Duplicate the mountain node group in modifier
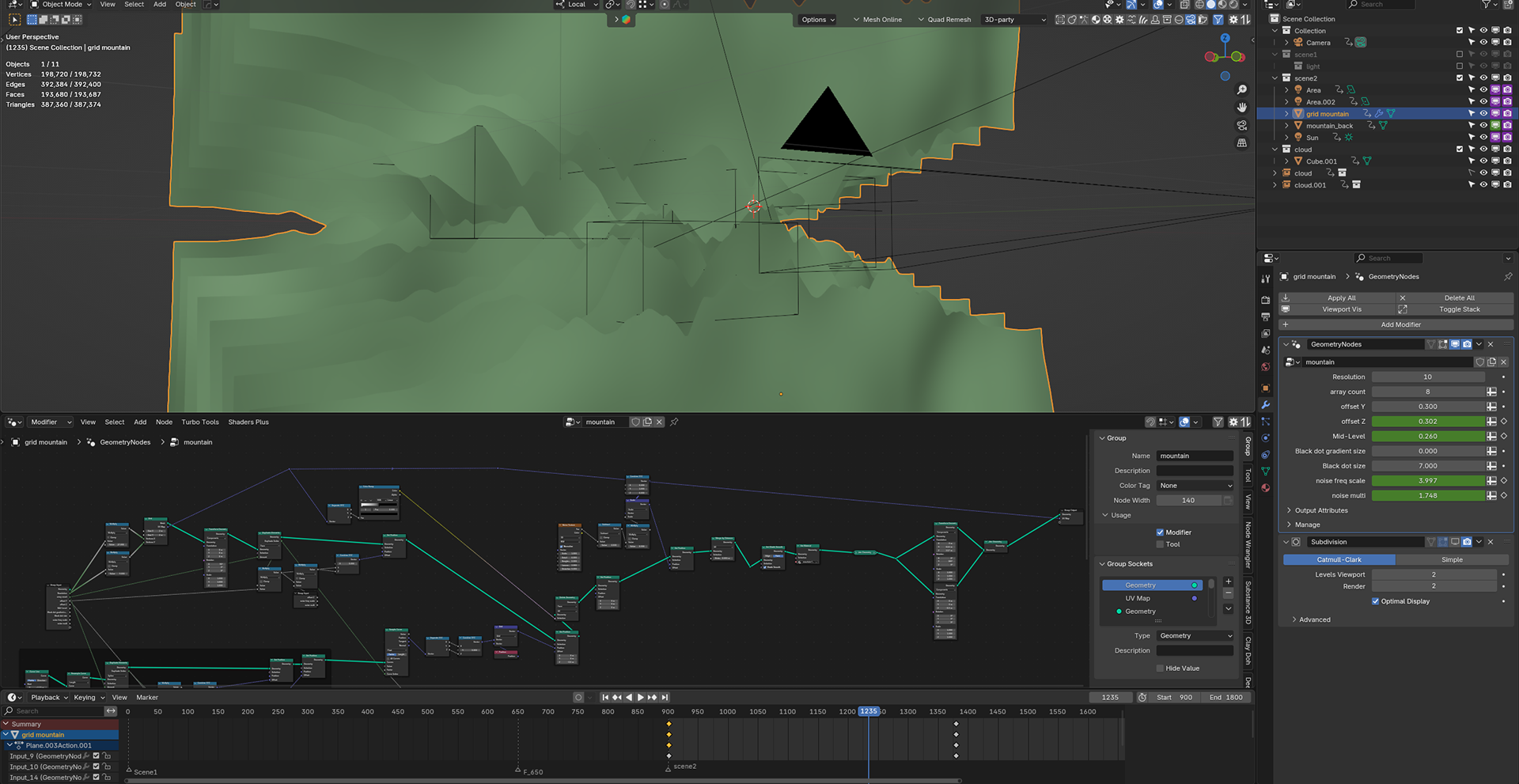The width and height of the screenshot is (1519, 784). click(1491, 362)
